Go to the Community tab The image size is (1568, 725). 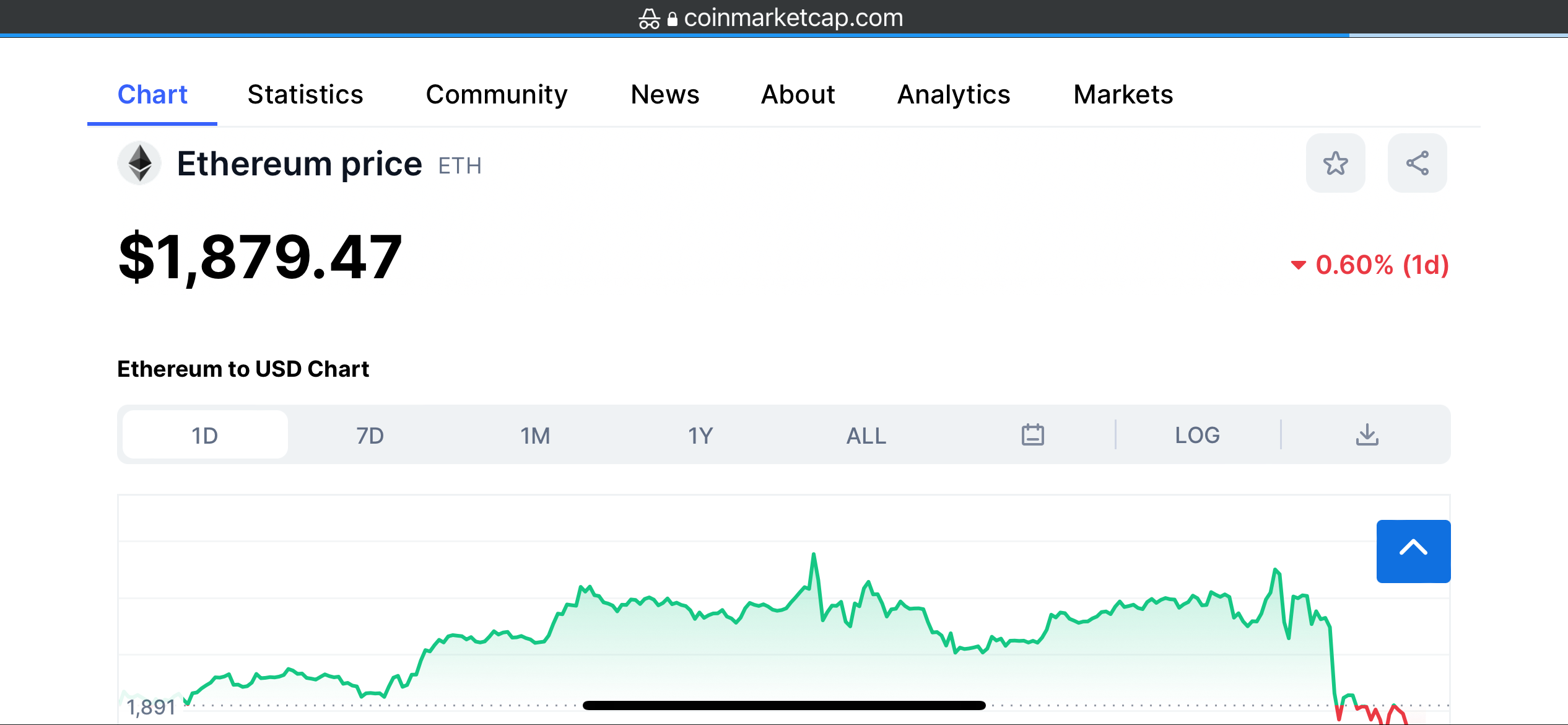(497, 95)
